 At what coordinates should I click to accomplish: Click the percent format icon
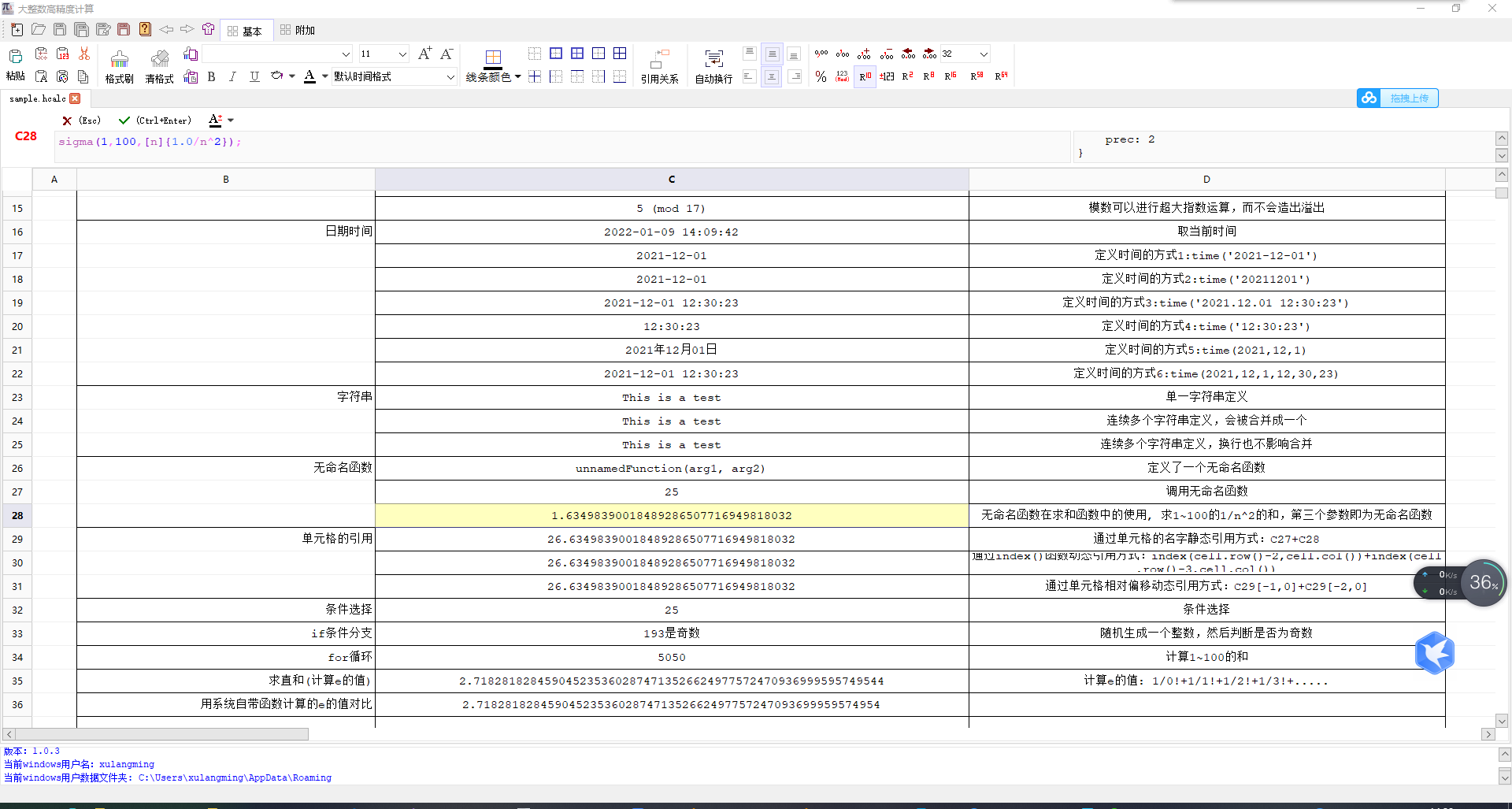point(821,76)
